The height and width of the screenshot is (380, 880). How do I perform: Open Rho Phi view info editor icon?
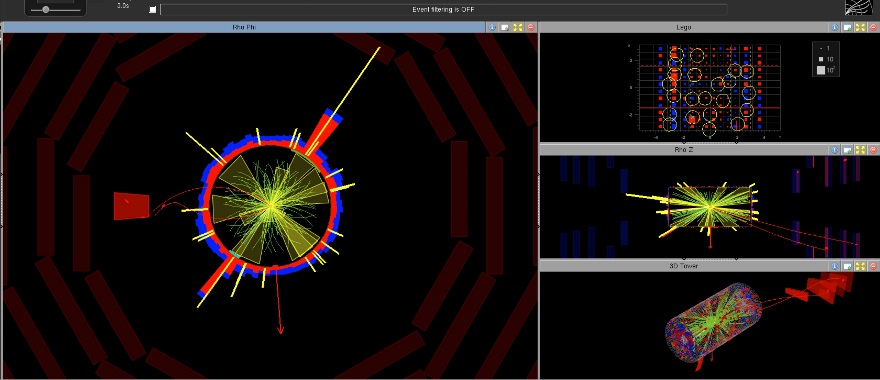tap(493, 27)
